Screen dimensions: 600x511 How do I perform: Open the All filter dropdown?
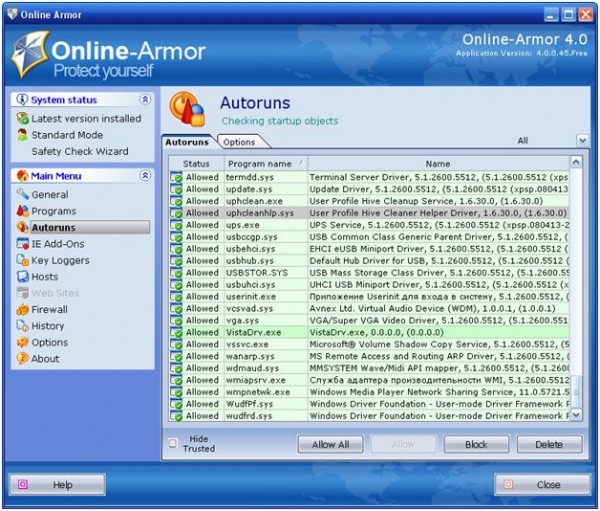[x=582, y=140]
